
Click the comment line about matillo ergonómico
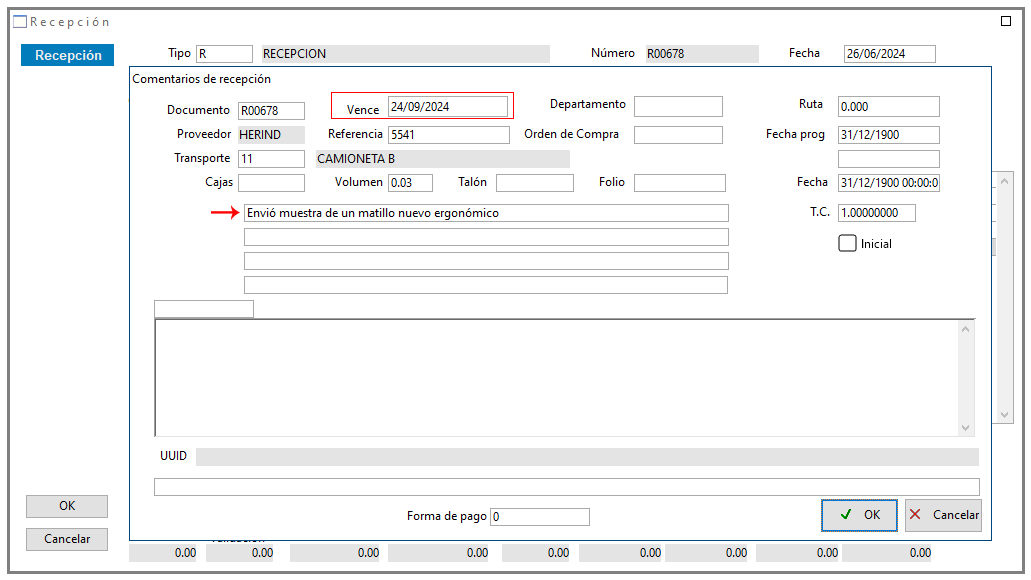[x=486, y=213]
